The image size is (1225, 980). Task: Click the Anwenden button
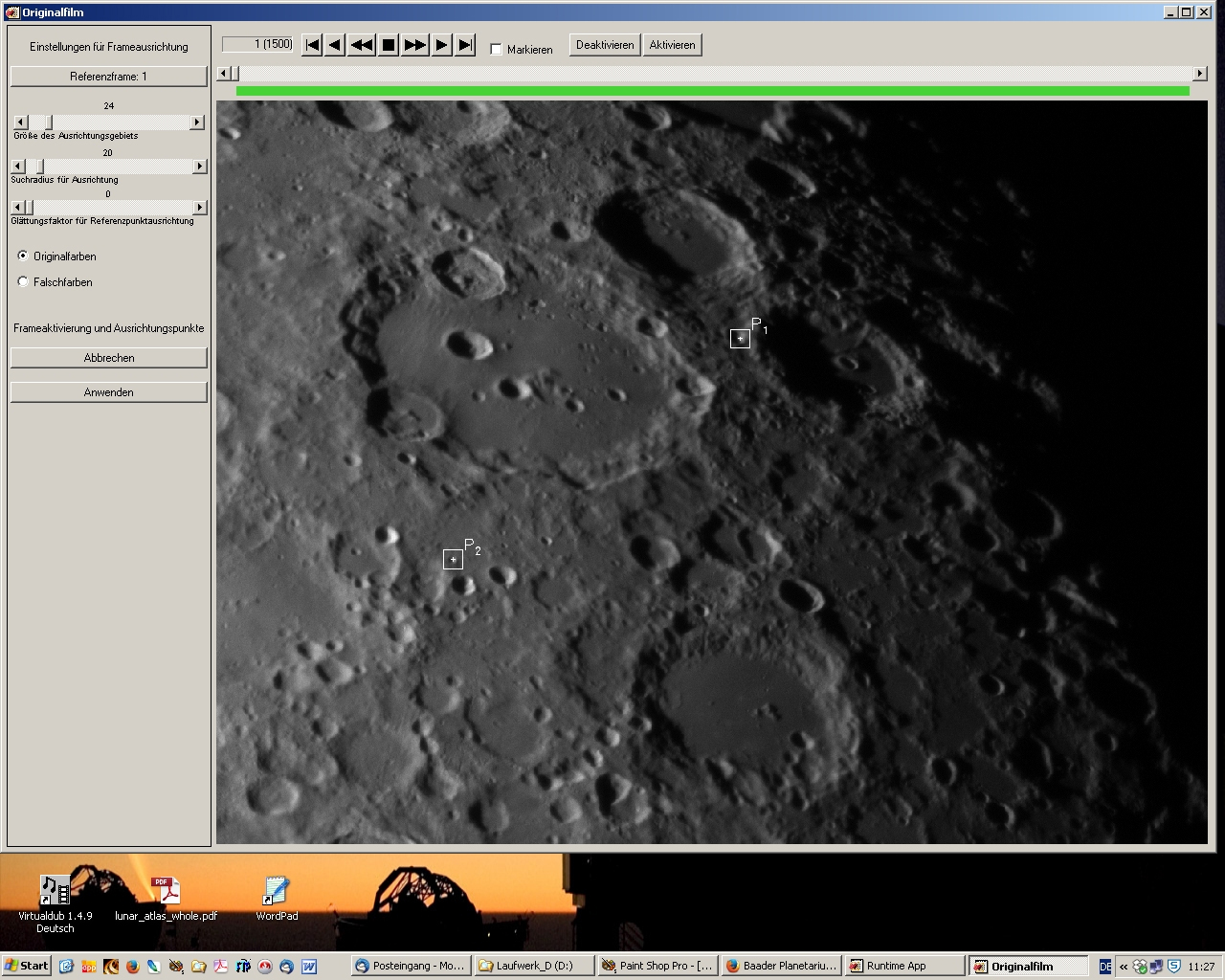[x=109, y=392]
